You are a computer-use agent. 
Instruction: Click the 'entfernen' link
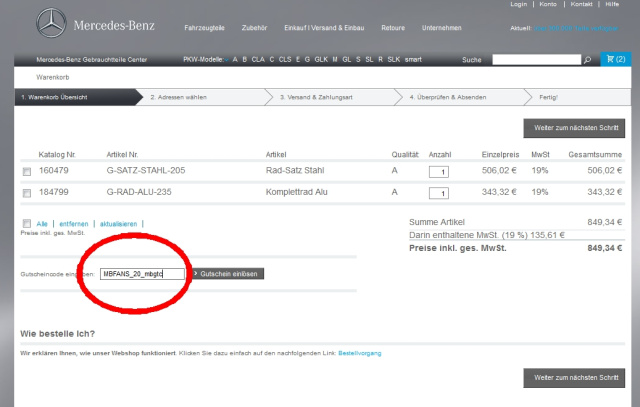(74, 224)
